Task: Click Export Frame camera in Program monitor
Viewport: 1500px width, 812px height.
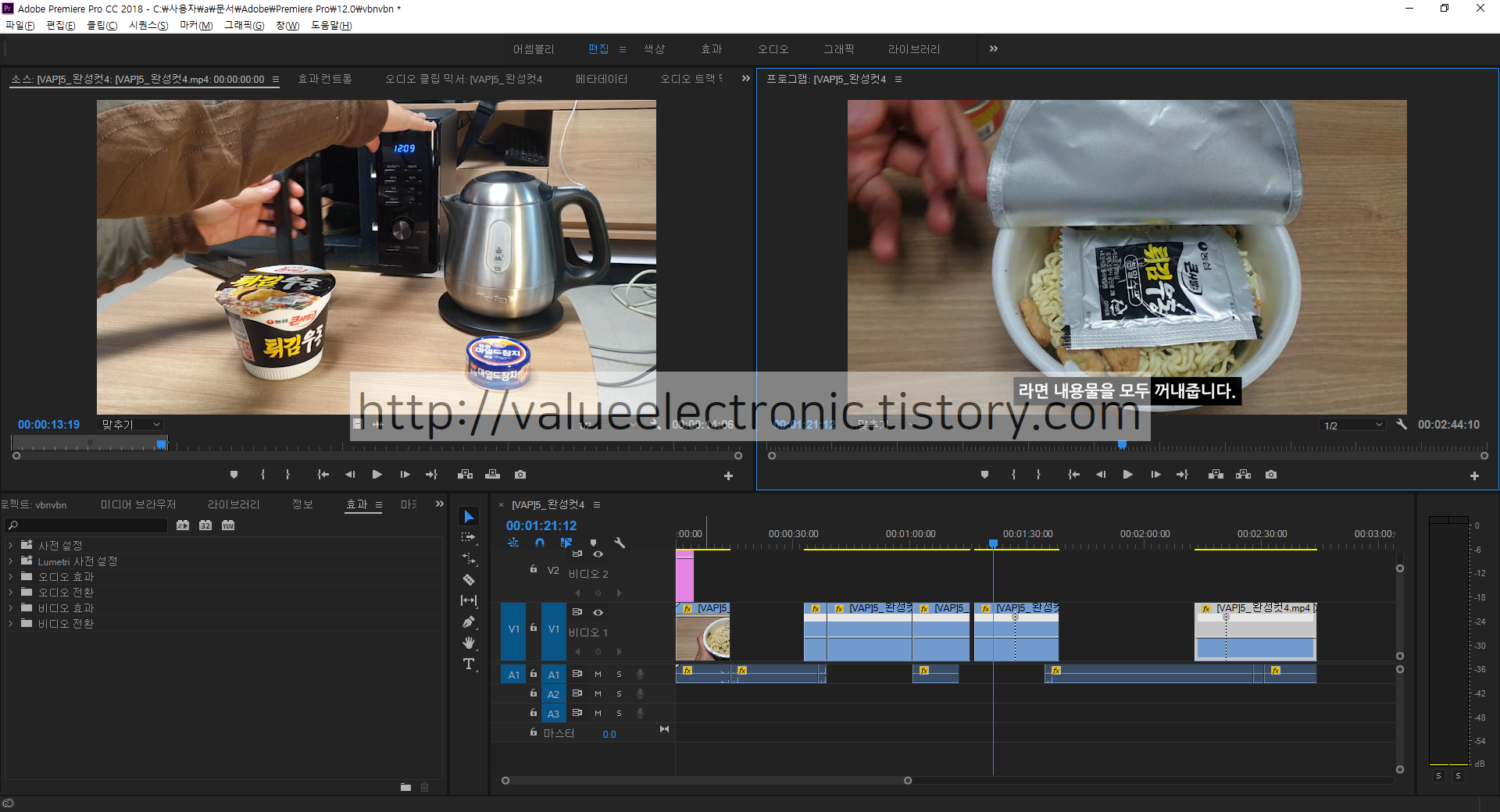Action: pos(1271,475)
